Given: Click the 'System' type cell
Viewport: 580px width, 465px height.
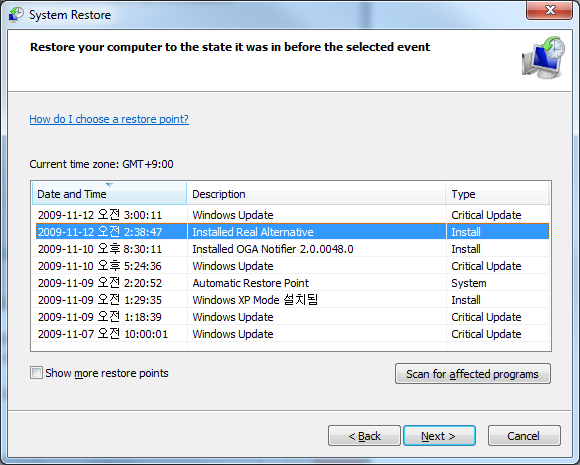Looking at the screenshot, I should [469, 283].
